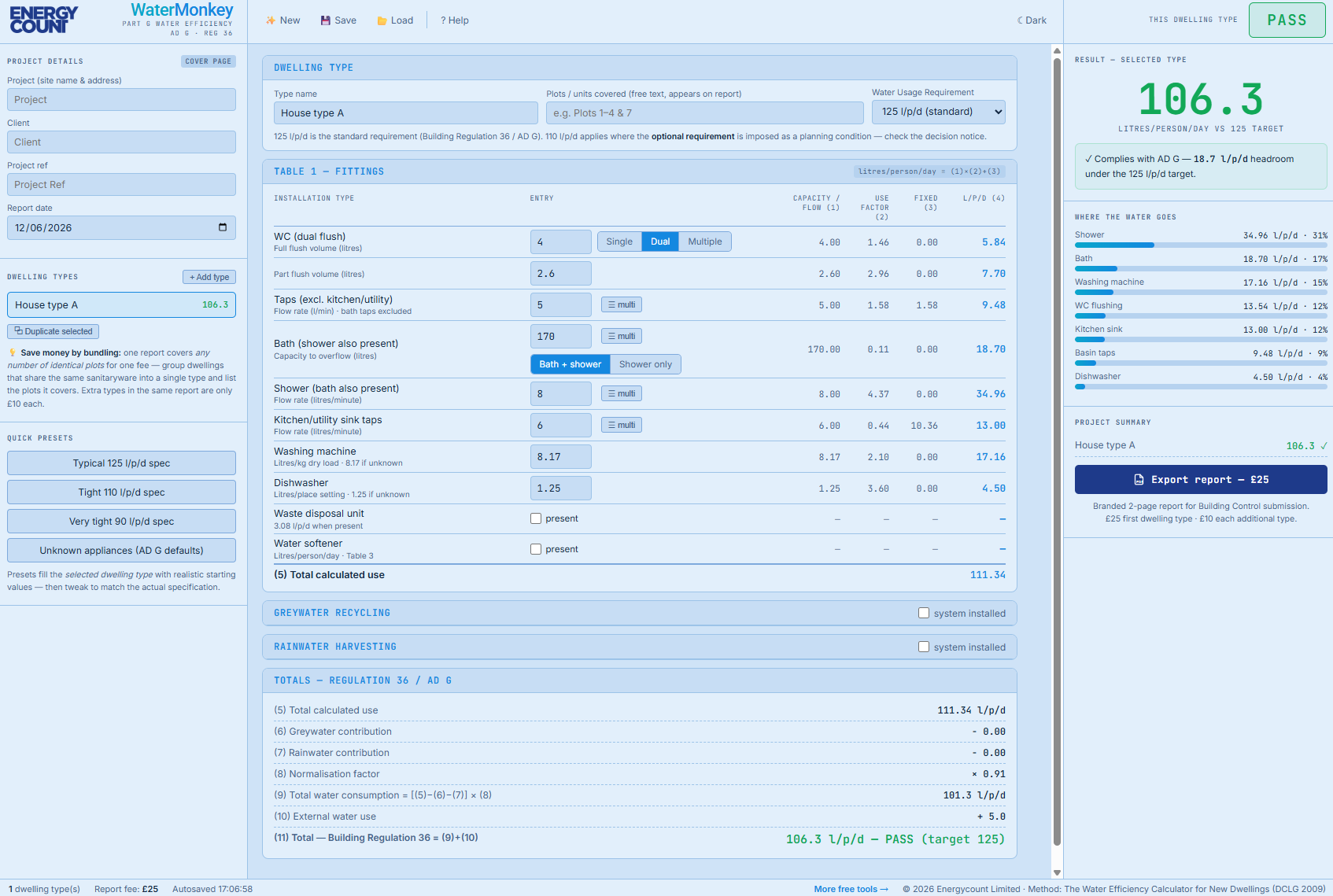Edit Part flush volume field
This screenshot has width=1333, height=896.
coord(561,274)
